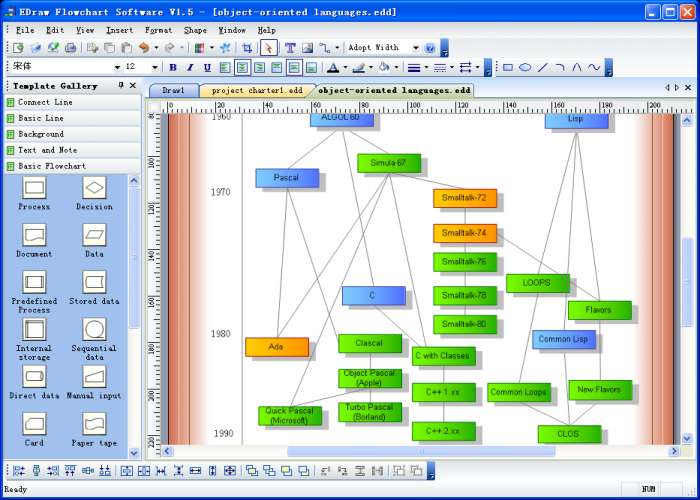The height and width of the screenshot is (500, 700).
Task: Switch to project charter1.edd tab
Action: click(257, 91)
